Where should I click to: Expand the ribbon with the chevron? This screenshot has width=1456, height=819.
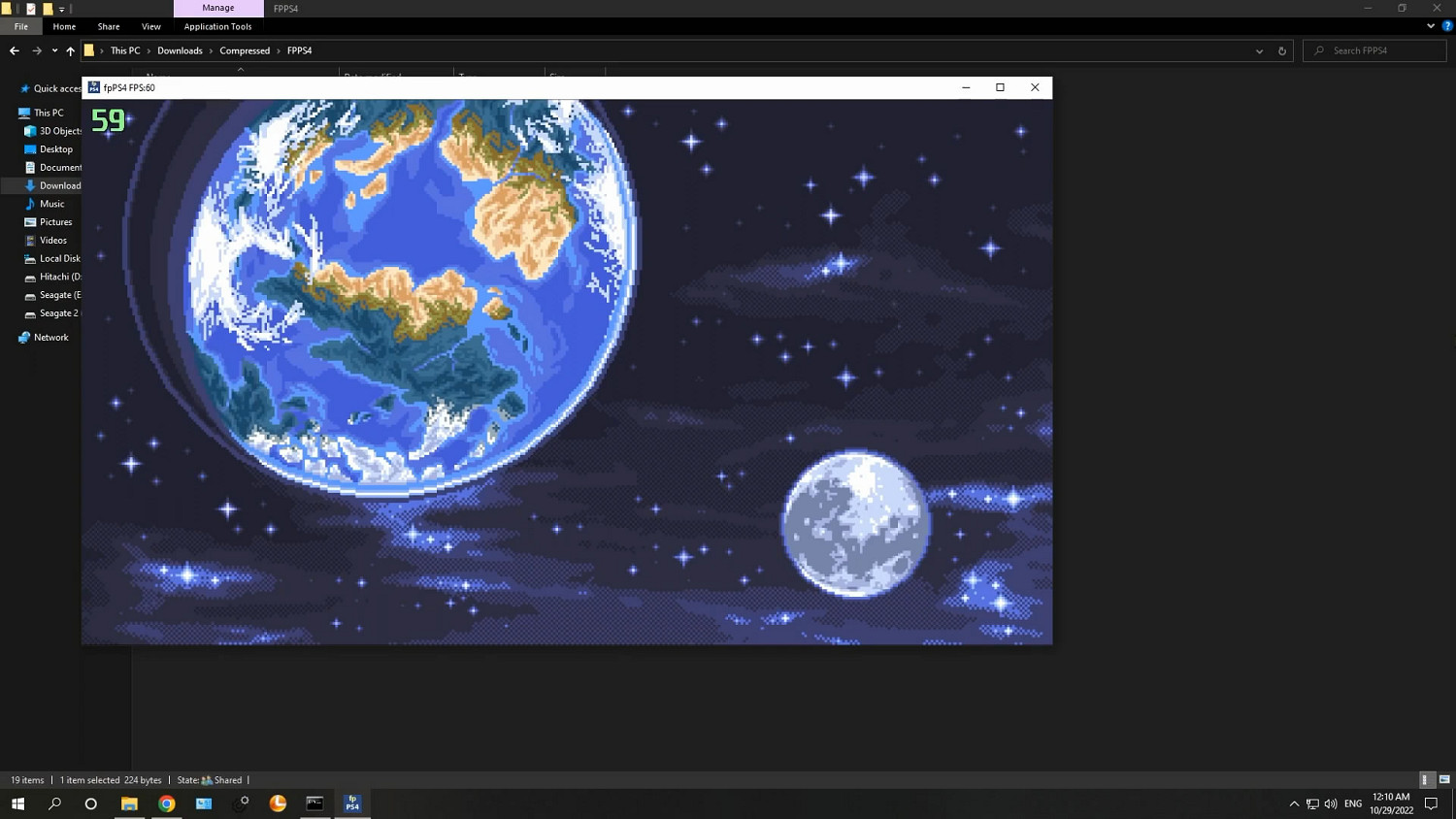tap(1431, 26)
